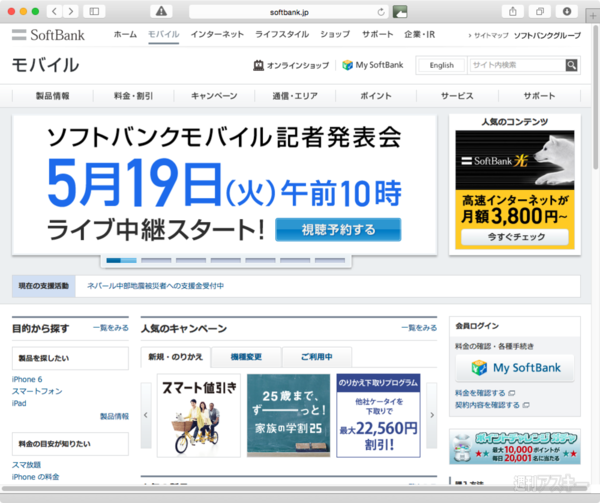Switch to the ご利用中 tab
This screenshot has width=600, height=503.
click(x=317, y=357)
